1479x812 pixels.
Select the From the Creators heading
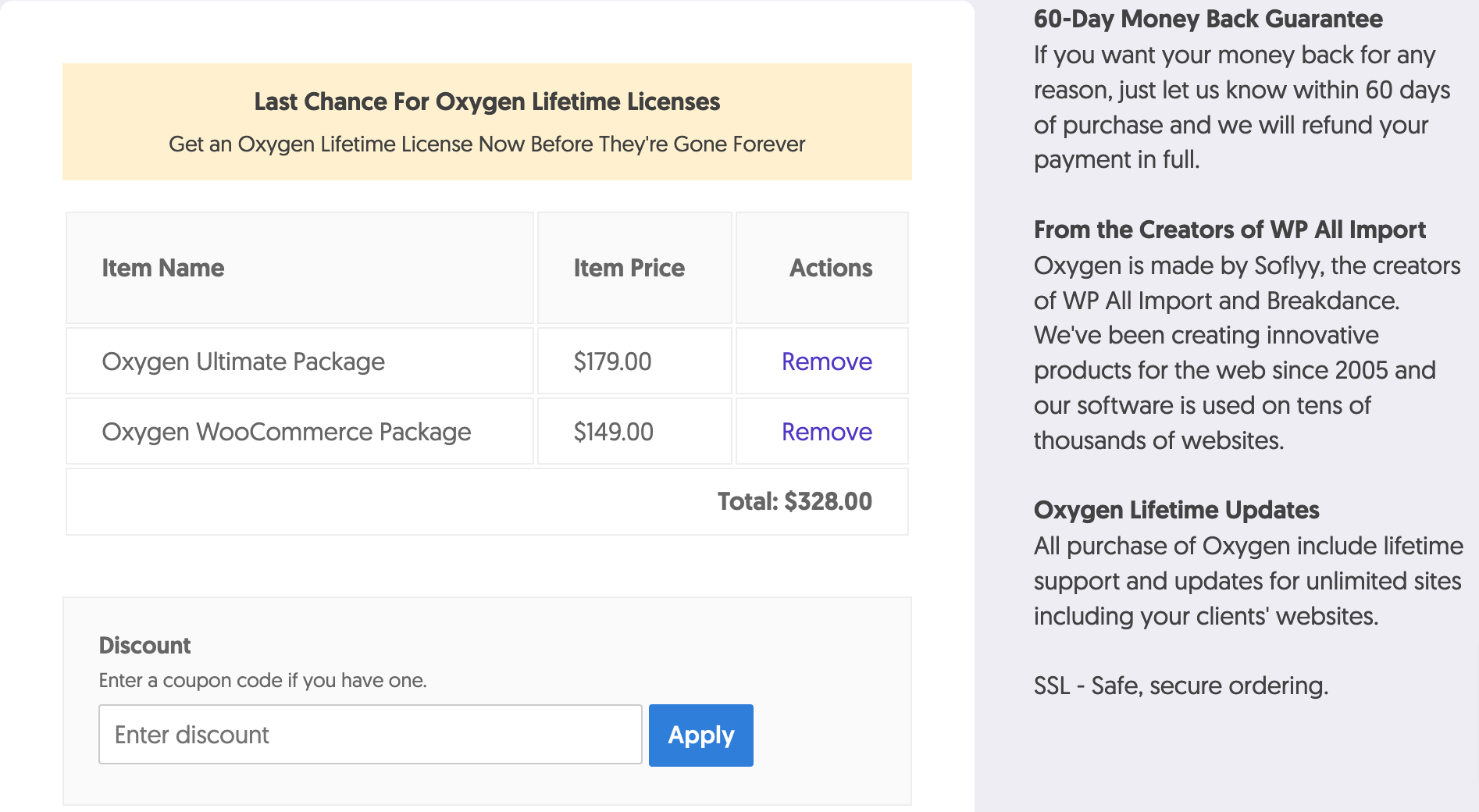pyautogui.click(x=1229, y=230)
